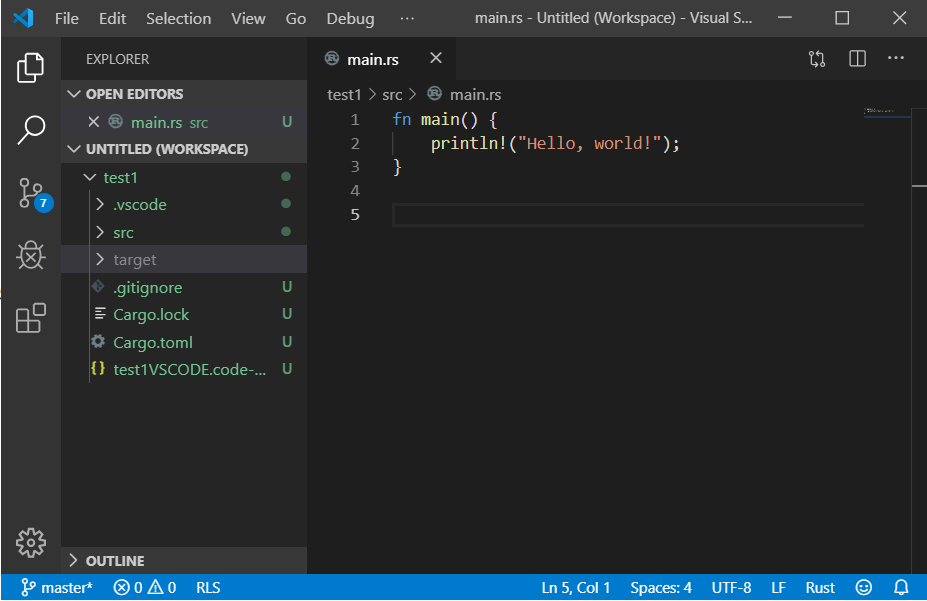Click the VS Code logo icon
Screen dimensions: 927x601
click(23, 18)
